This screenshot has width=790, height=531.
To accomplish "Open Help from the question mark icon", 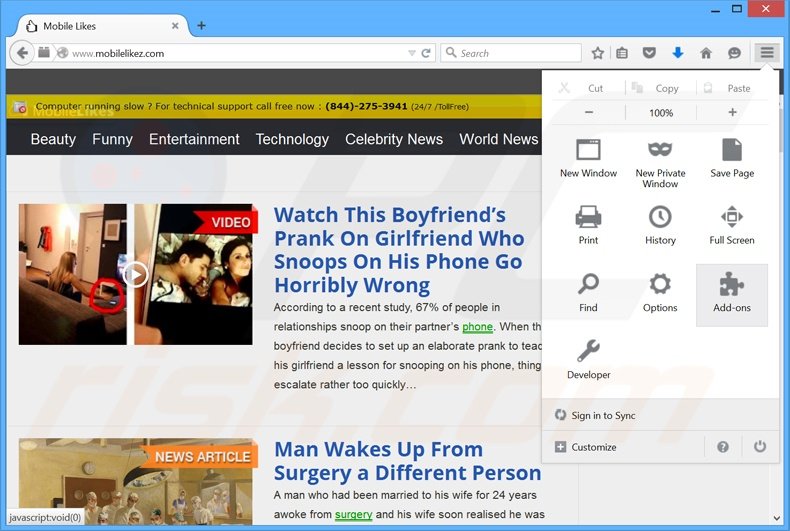I will tap(722, 447).
